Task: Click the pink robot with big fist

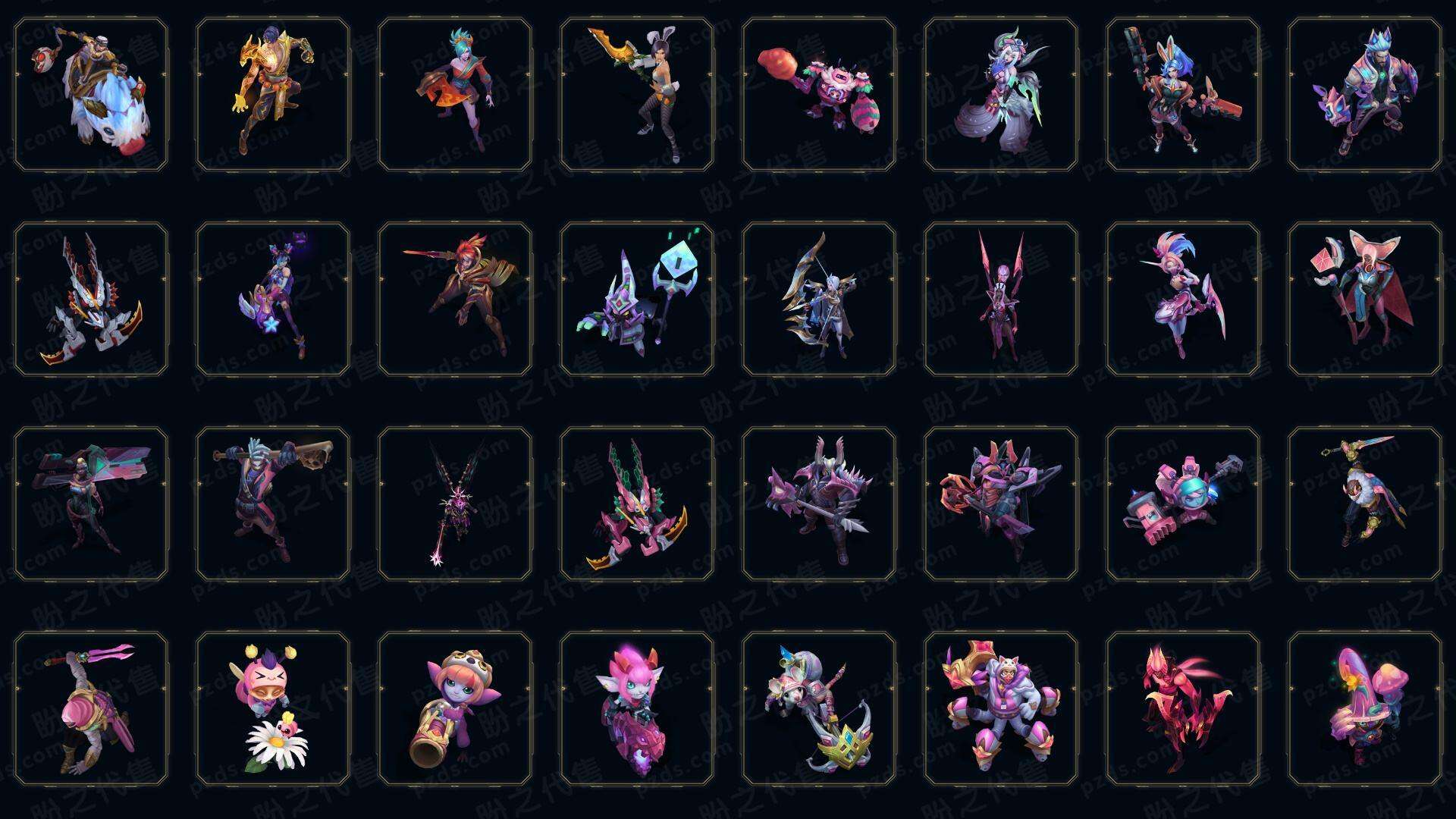Action: click(1183, 504)
